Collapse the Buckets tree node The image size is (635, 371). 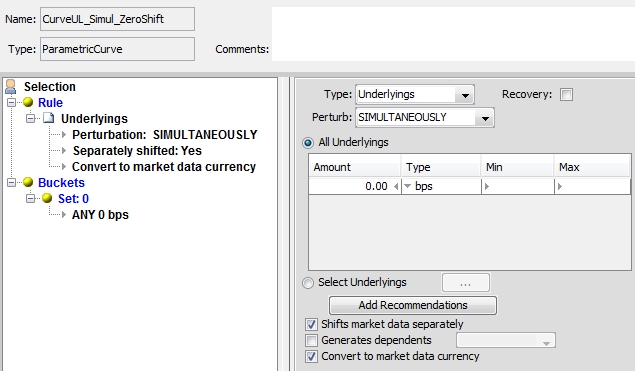click(x=11, y=182)
